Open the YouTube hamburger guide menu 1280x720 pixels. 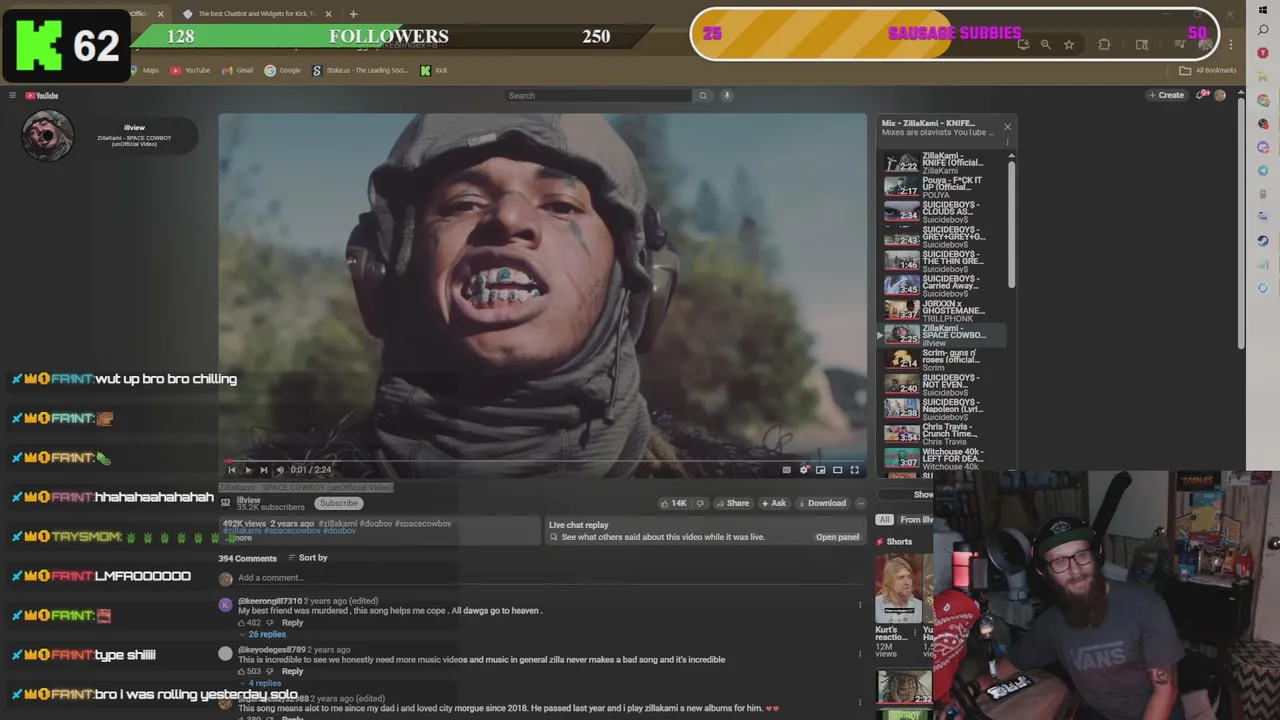(x=12, y=95)
